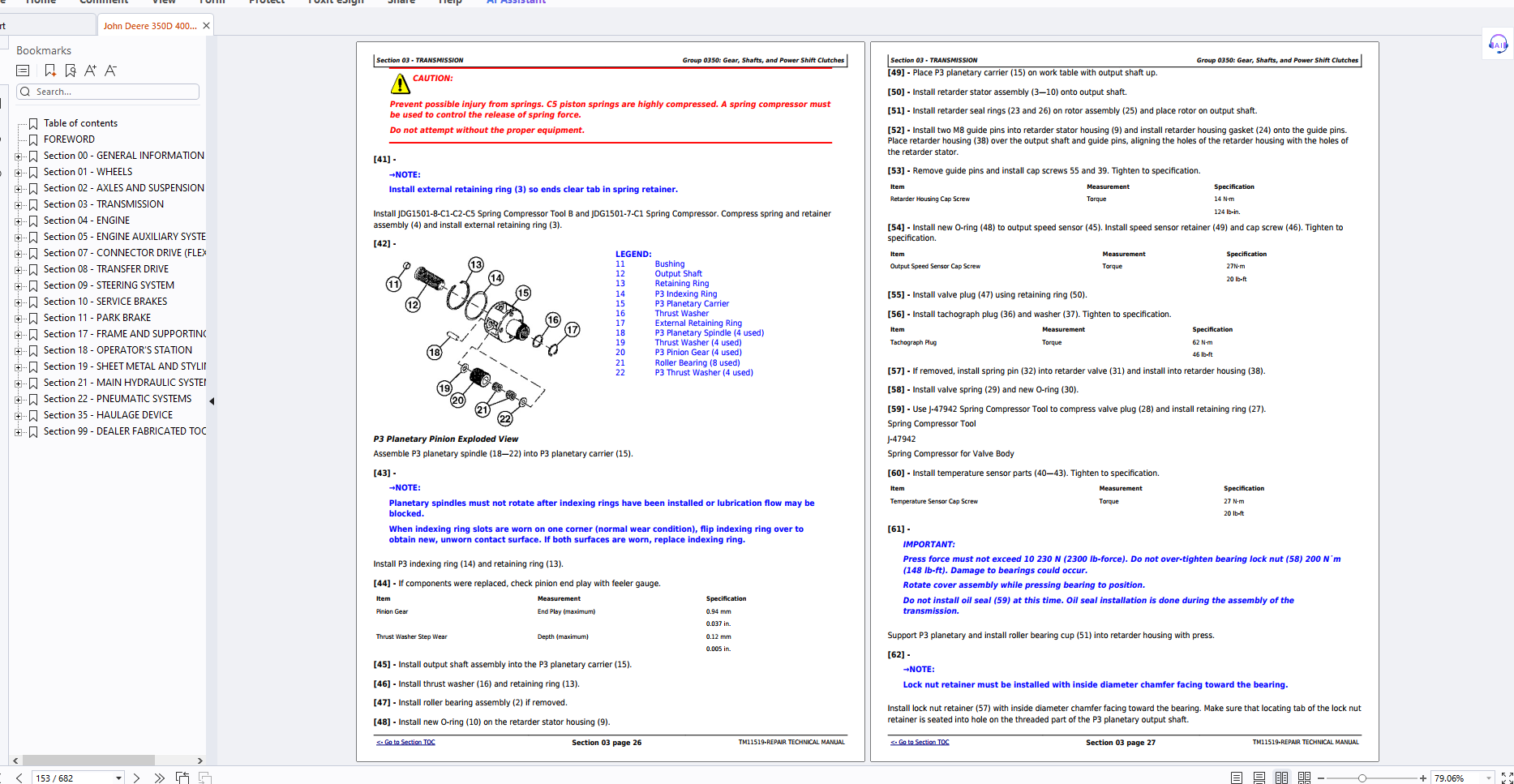Click the AI Assistant floating icon

[x=1498, y=45]
